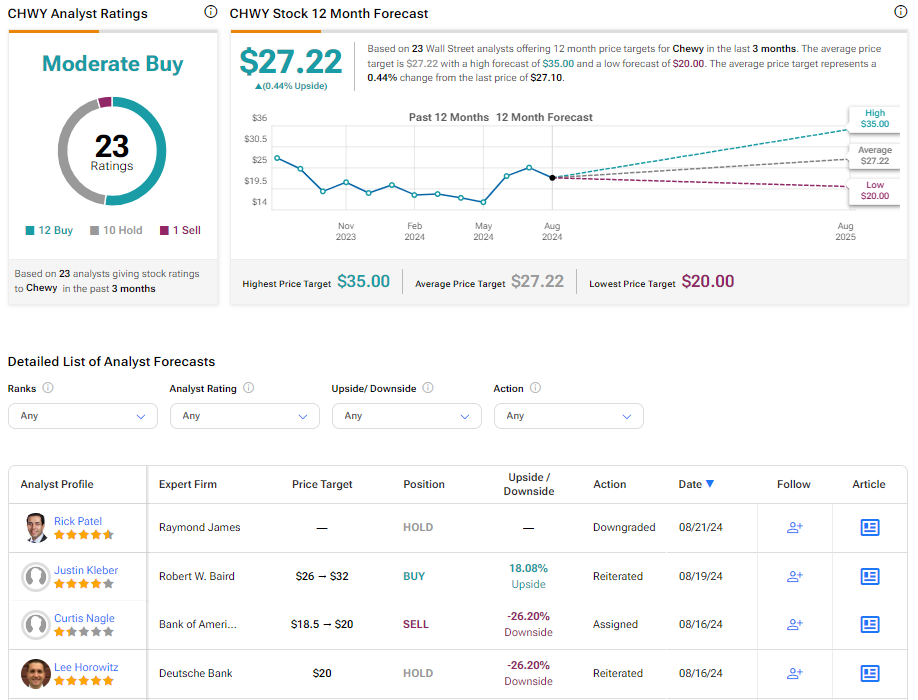Click Lee Horowitz's profile photo
Screen dimensions: 918x700
36,673
